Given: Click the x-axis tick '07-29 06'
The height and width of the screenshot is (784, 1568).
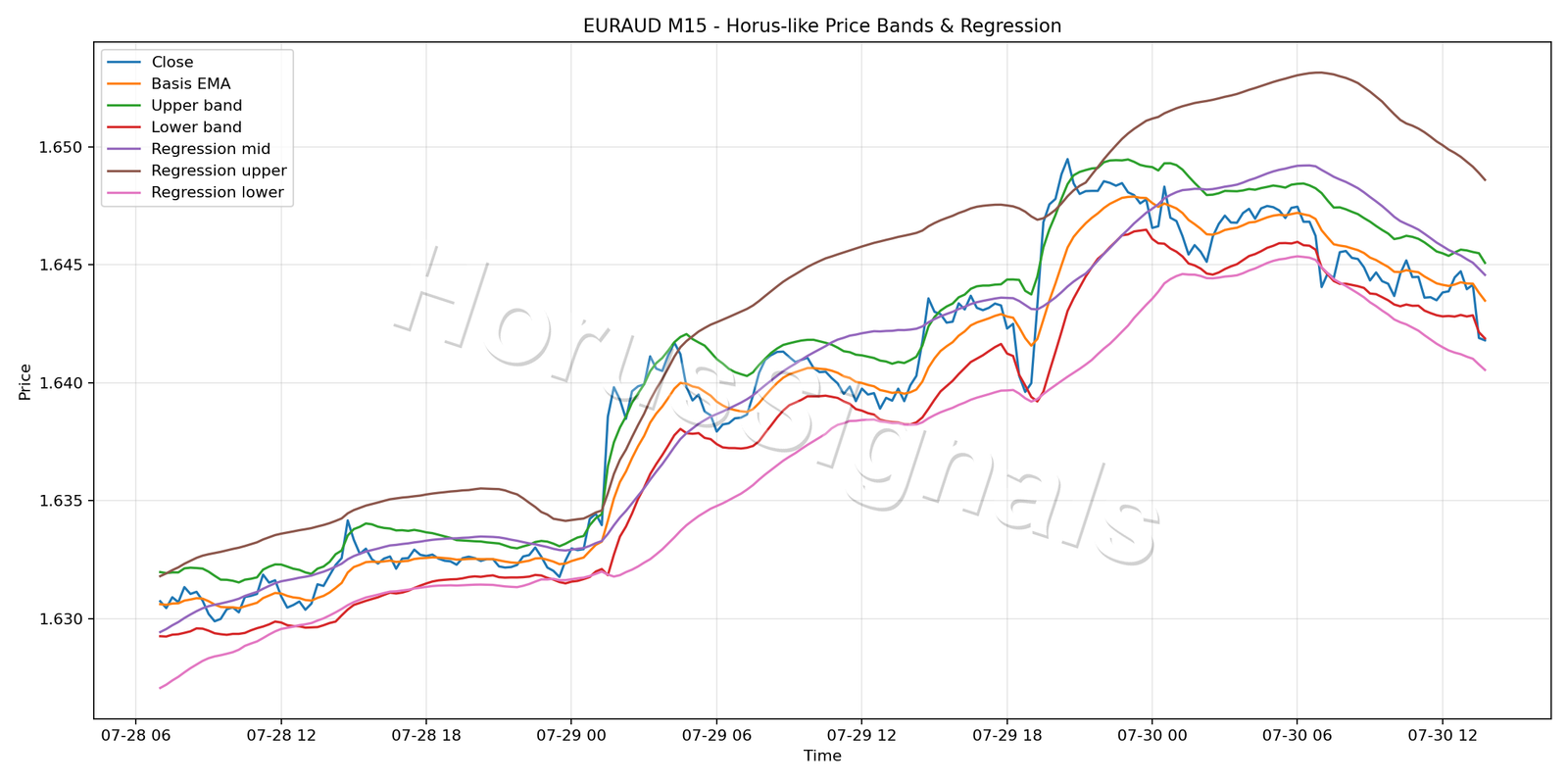Looking at the screenshot, I should coord(716,735).
